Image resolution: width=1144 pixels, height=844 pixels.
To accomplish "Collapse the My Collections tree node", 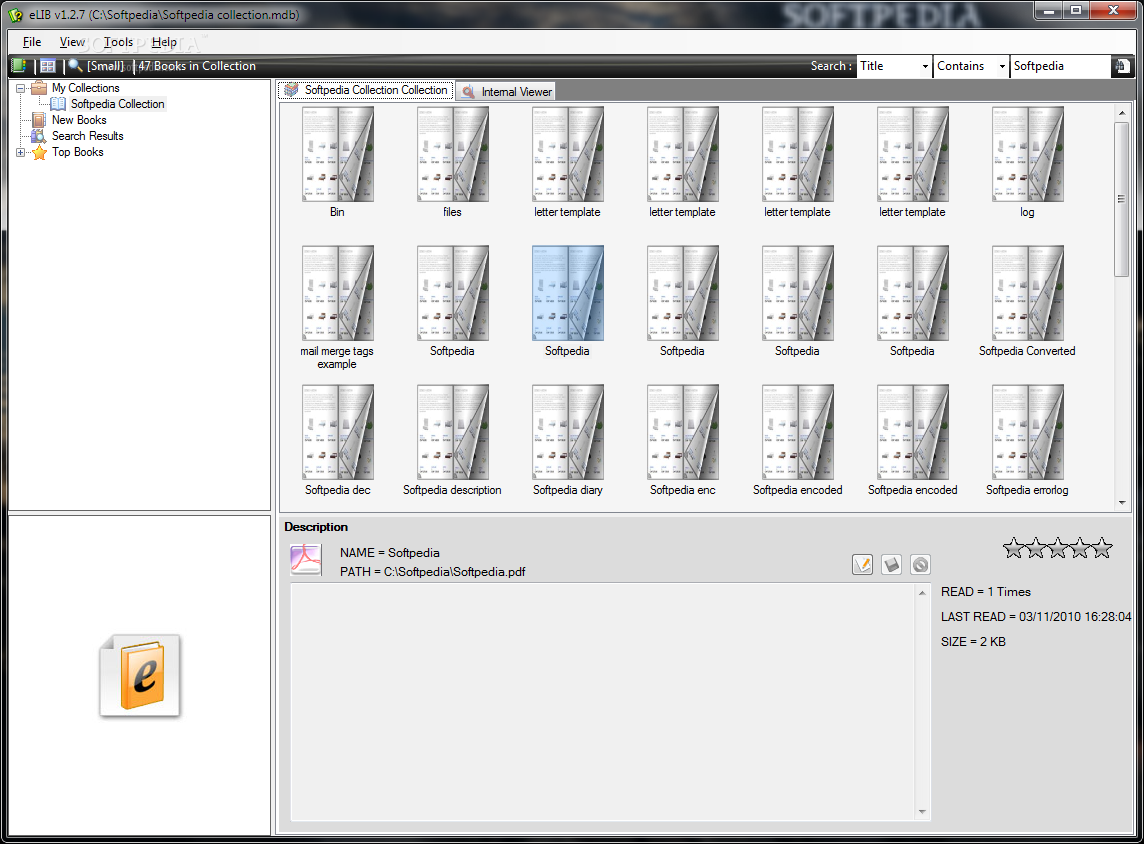I will tap(20, 88).
